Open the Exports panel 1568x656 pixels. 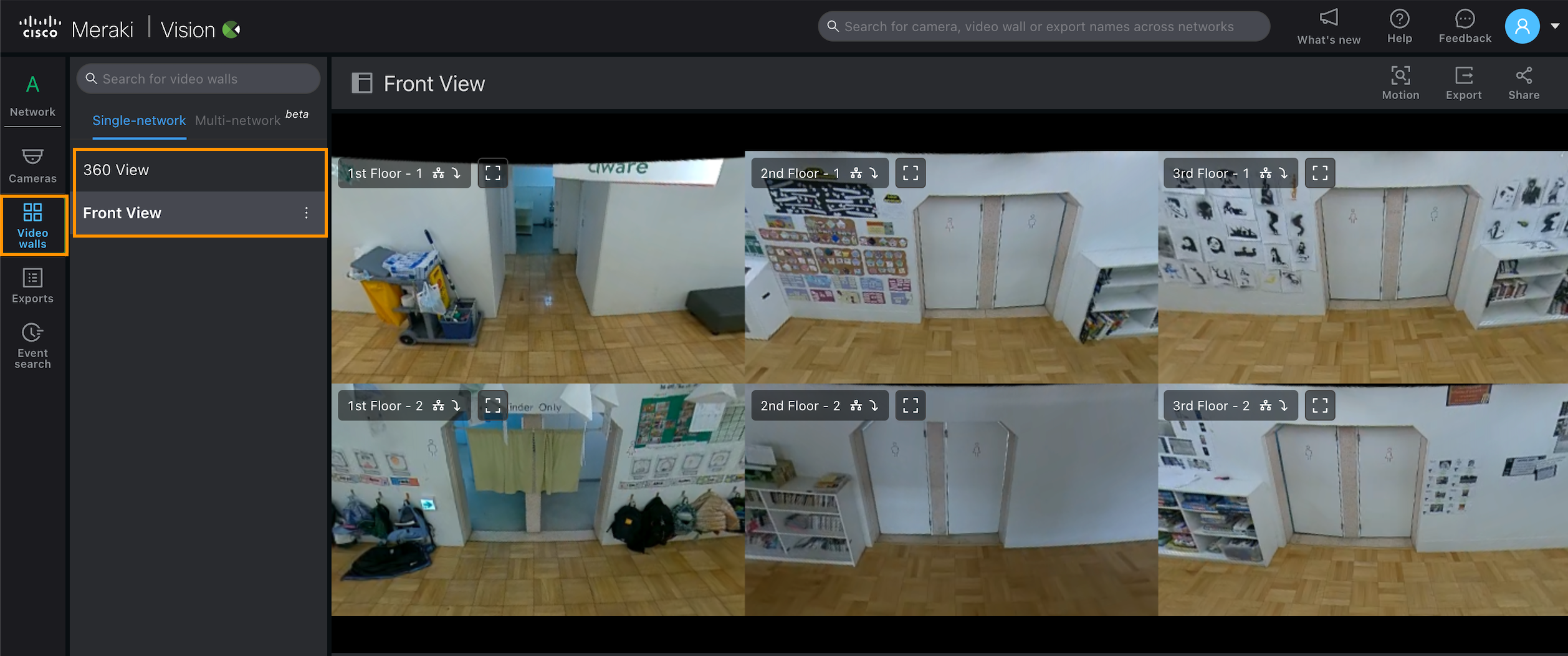click(x=32, y=285)
